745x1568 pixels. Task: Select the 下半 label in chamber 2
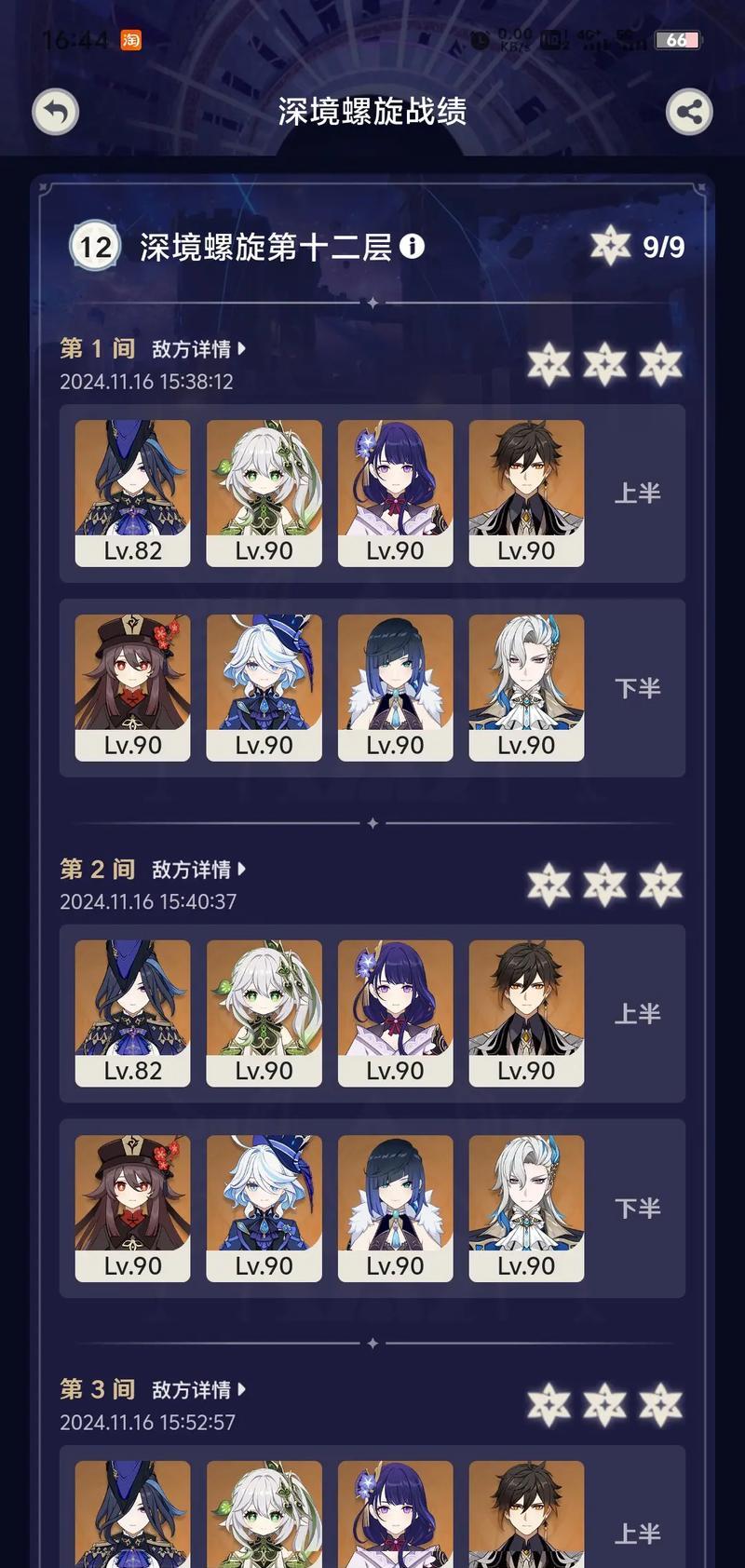638,1209
